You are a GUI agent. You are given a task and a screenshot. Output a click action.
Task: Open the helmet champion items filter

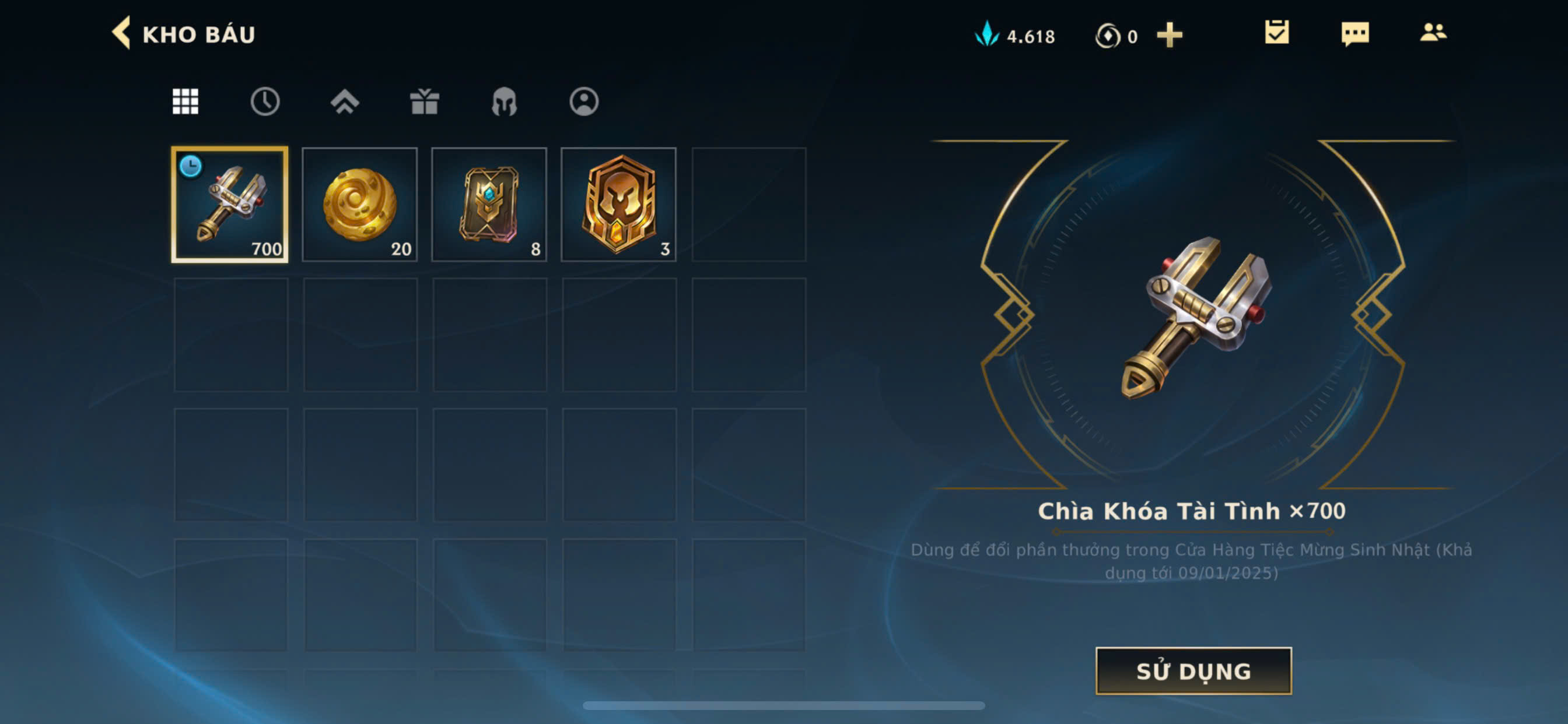point(504,101)
